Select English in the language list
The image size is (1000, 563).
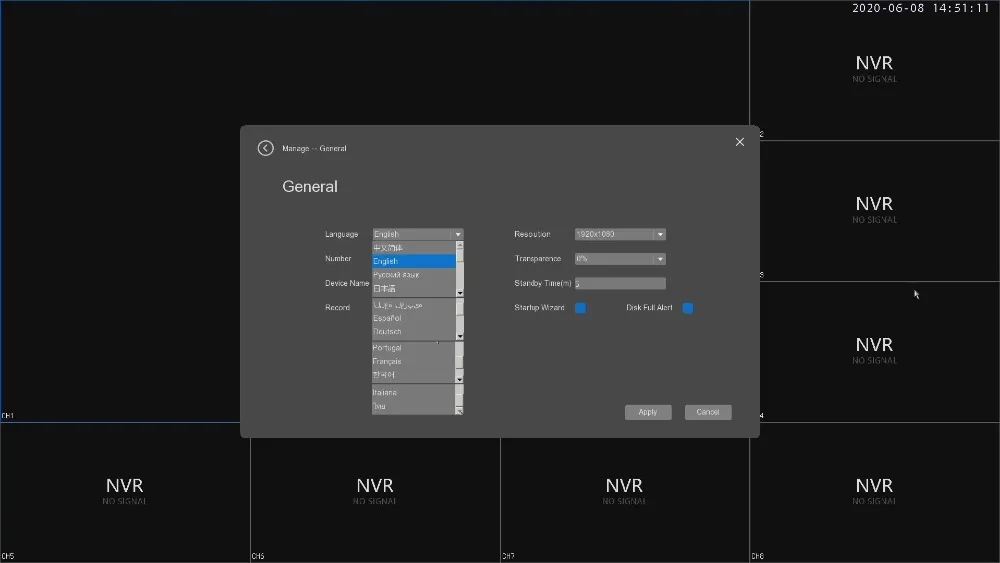(x=414, y=261)
